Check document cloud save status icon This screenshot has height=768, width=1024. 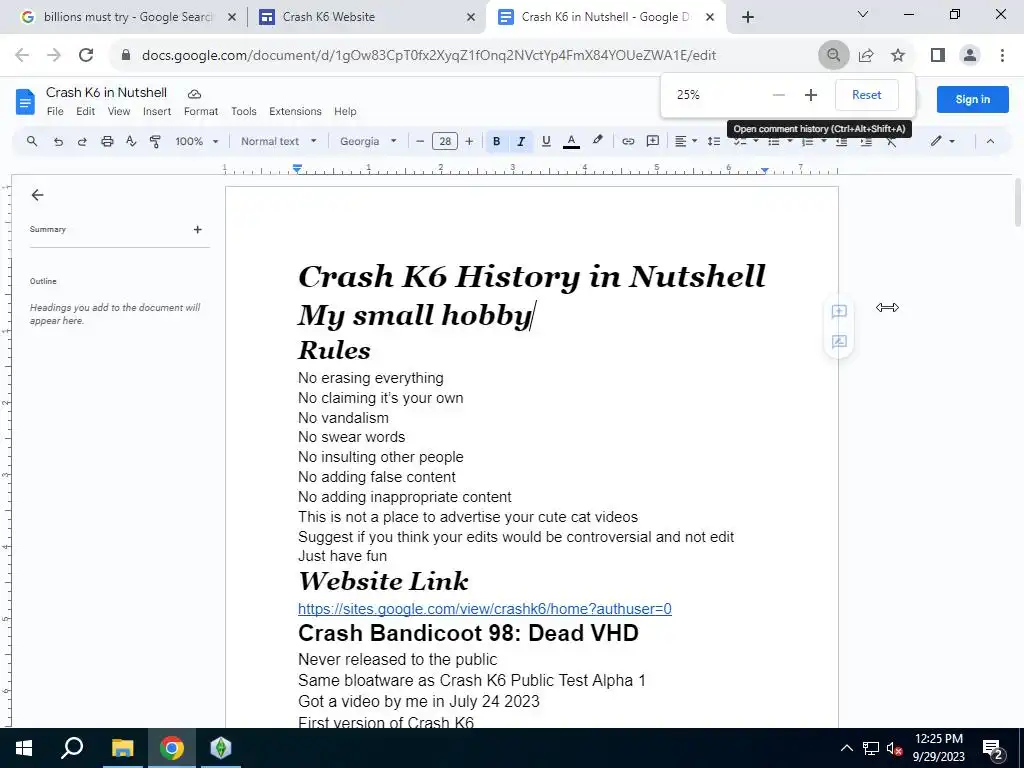click(x=194, y=93)
